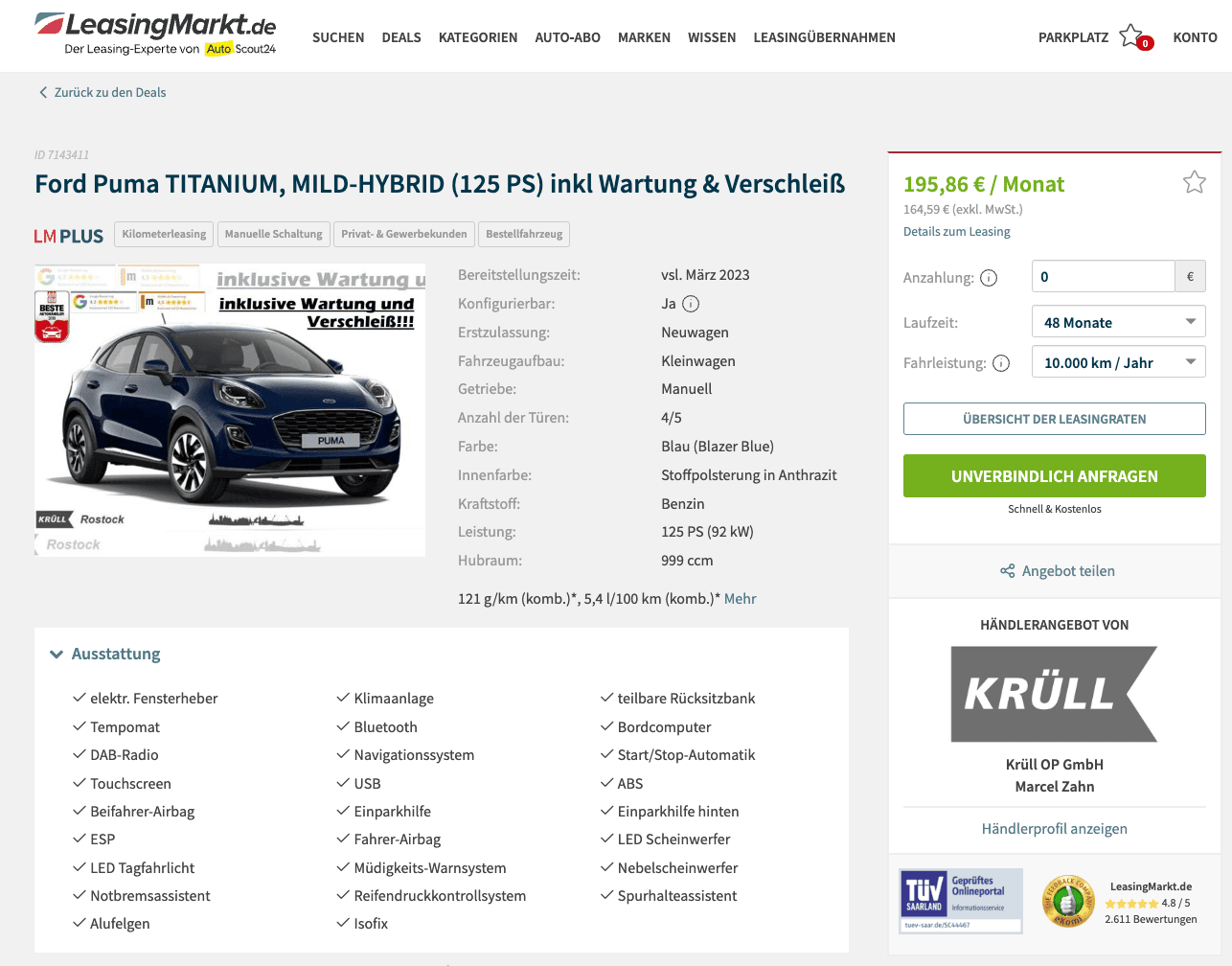1232x966 pixels.
Task: Click info icon next to Anzahlung
Action: [989, 278]
